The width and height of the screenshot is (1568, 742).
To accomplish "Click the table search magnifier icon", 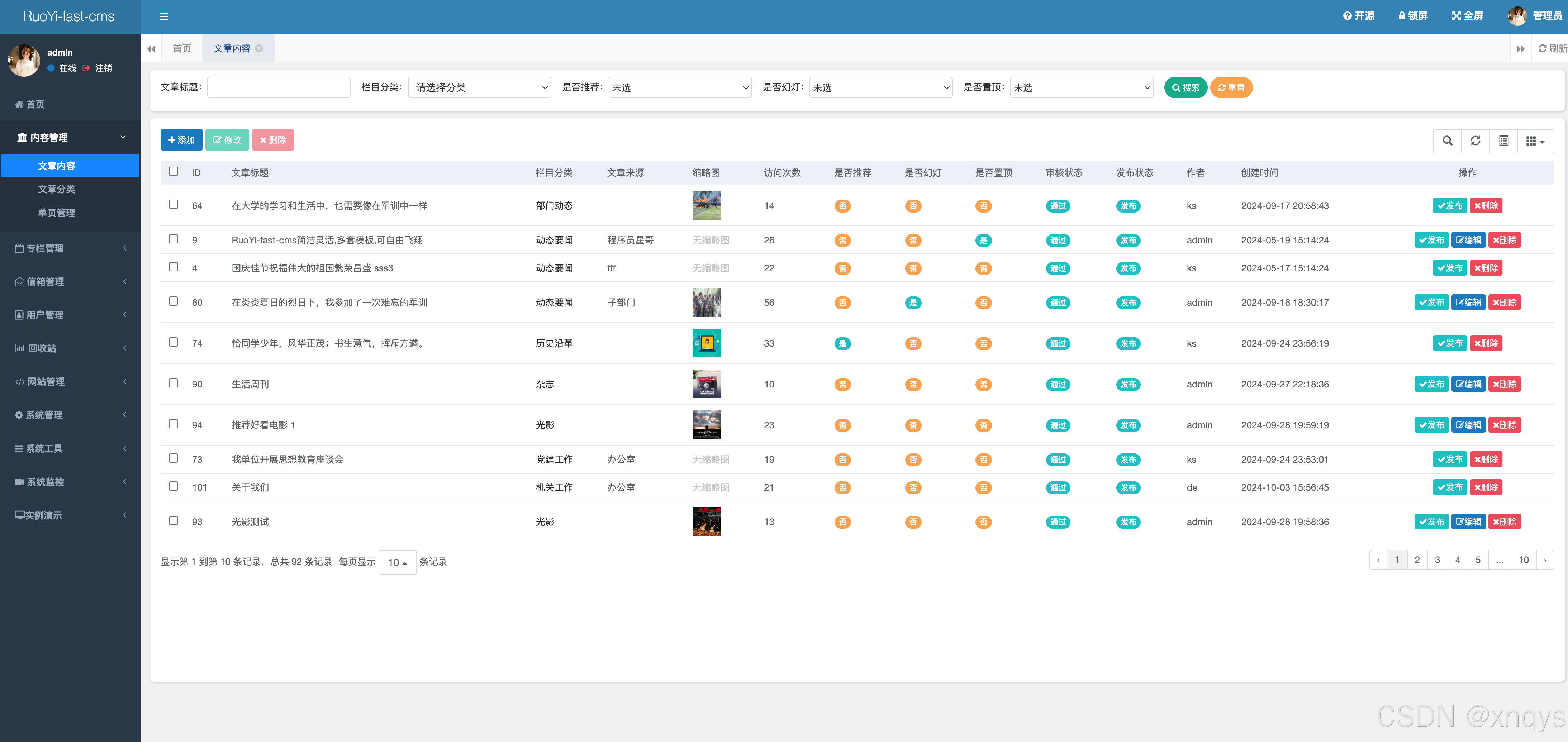I will pyautogui.click(x=1448, y=141).
